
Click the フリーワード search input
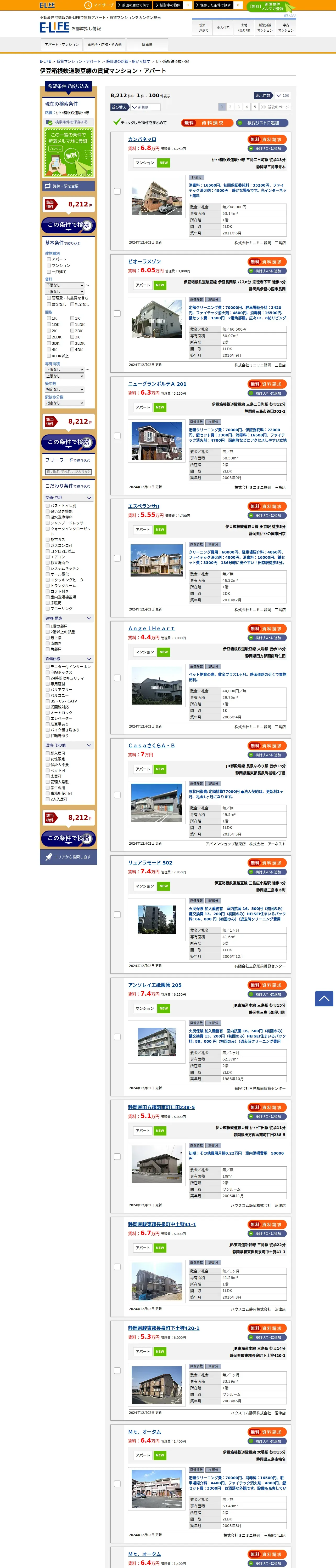pos(68,472)
